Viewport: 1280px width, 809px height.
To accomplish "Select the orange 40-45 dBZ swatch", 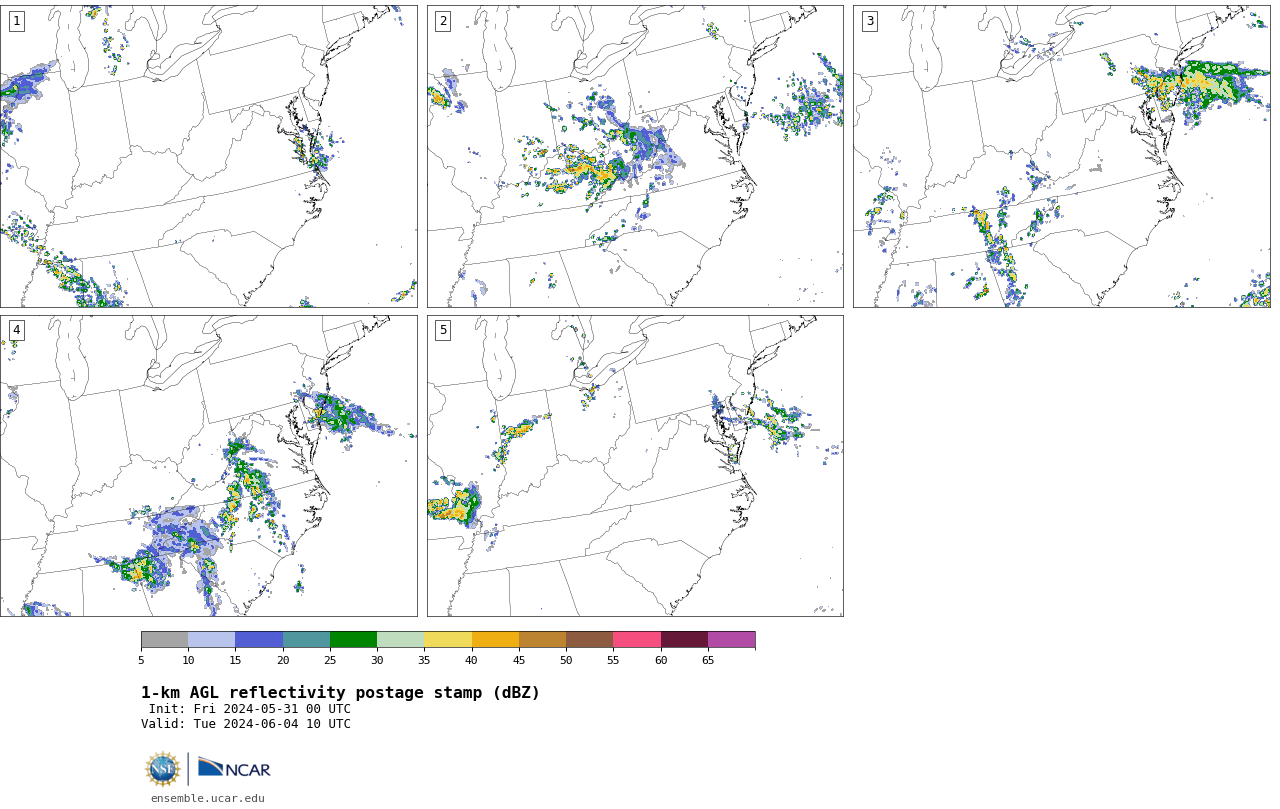I will (495, 640).
